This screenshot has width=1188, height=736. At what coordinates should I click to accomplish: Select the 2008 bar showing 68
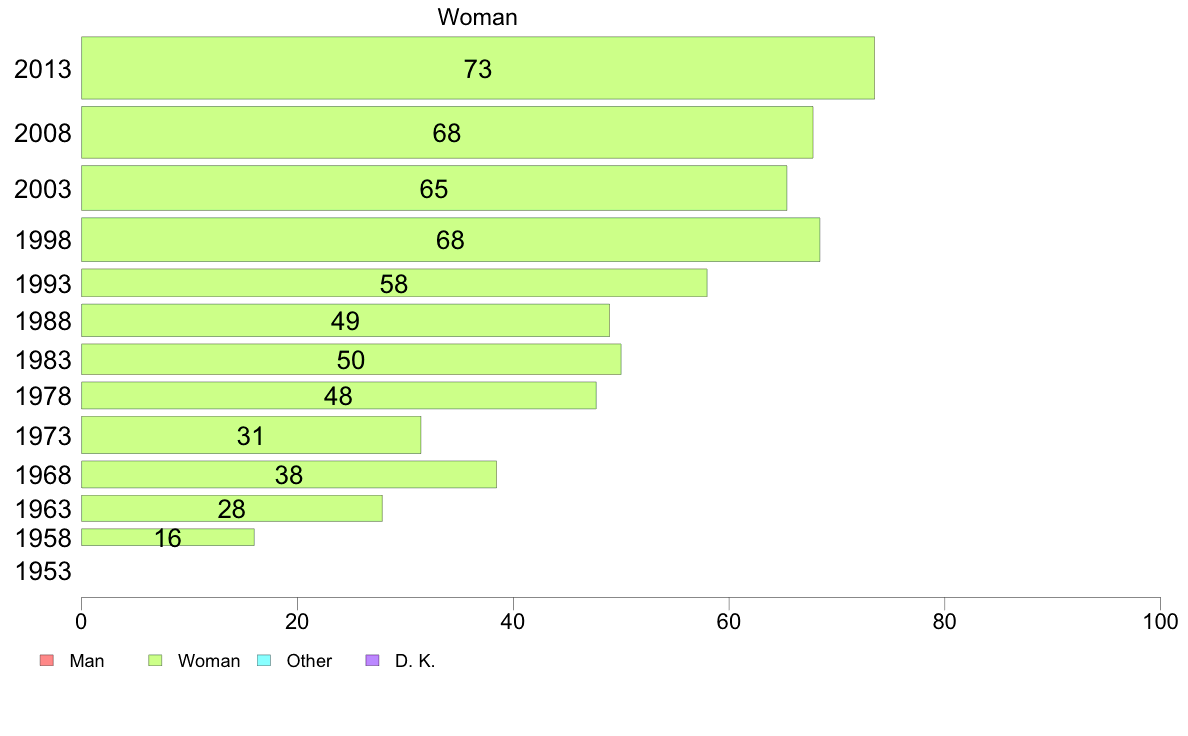pyautogui.click(x=447, y=133)
